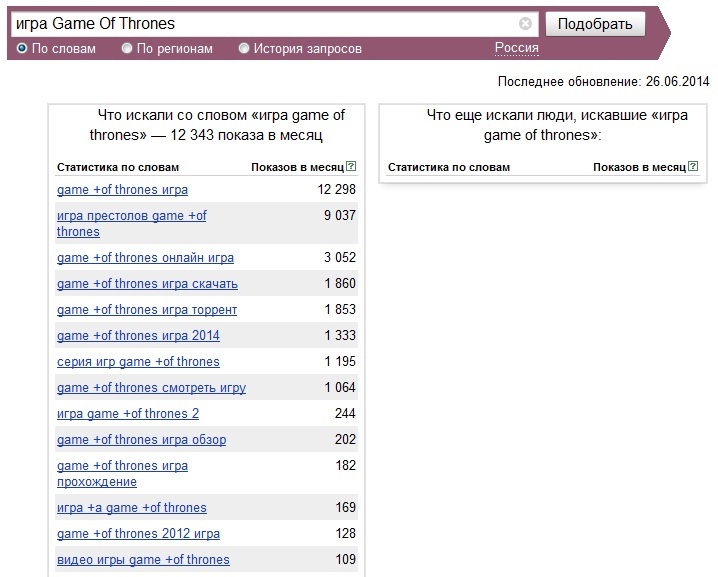Open 'game +of thrones смотреть игру' link

151,388
